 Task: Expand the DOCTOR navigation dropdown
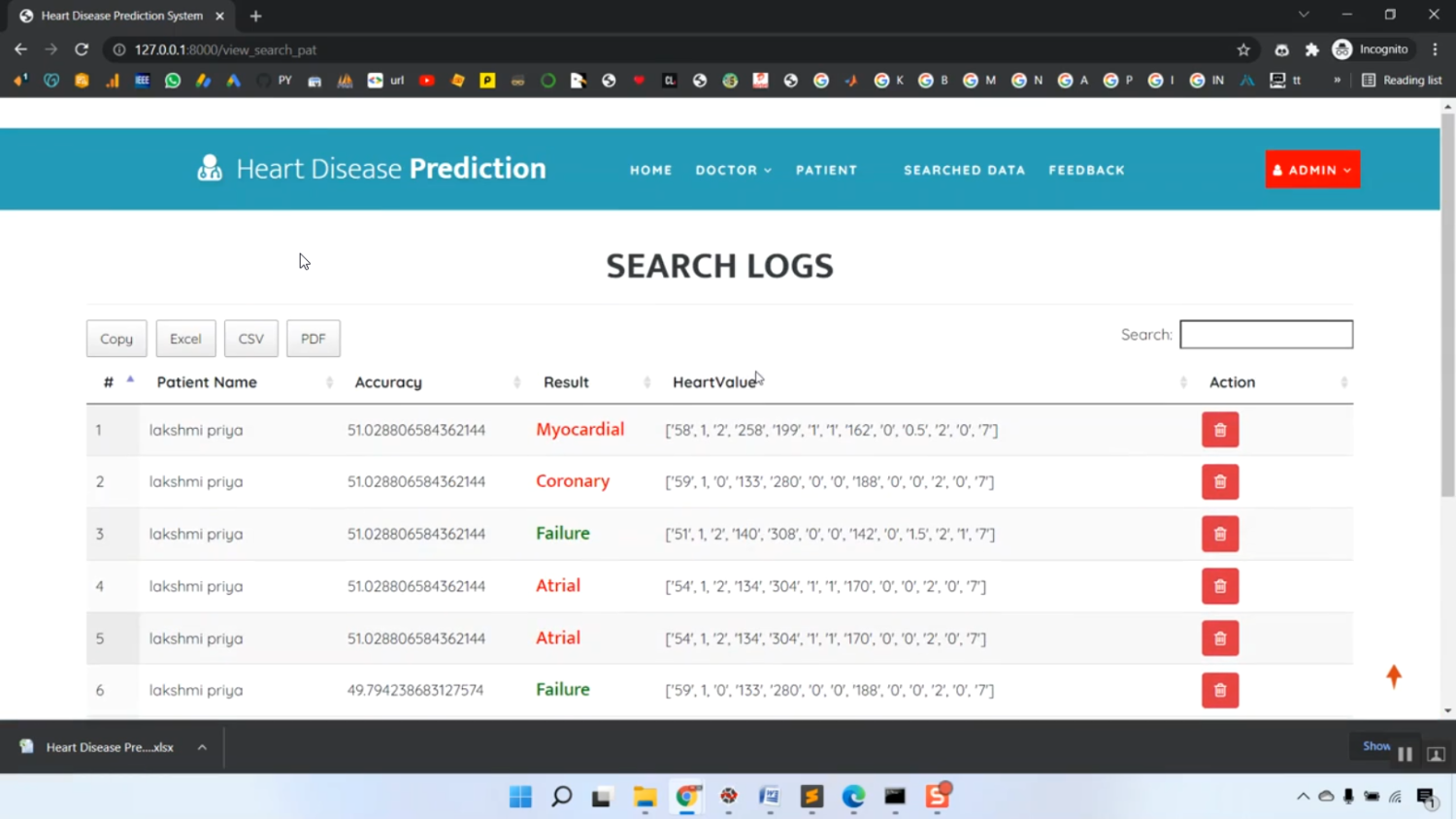pyautogui.click(x=734, y=170)
